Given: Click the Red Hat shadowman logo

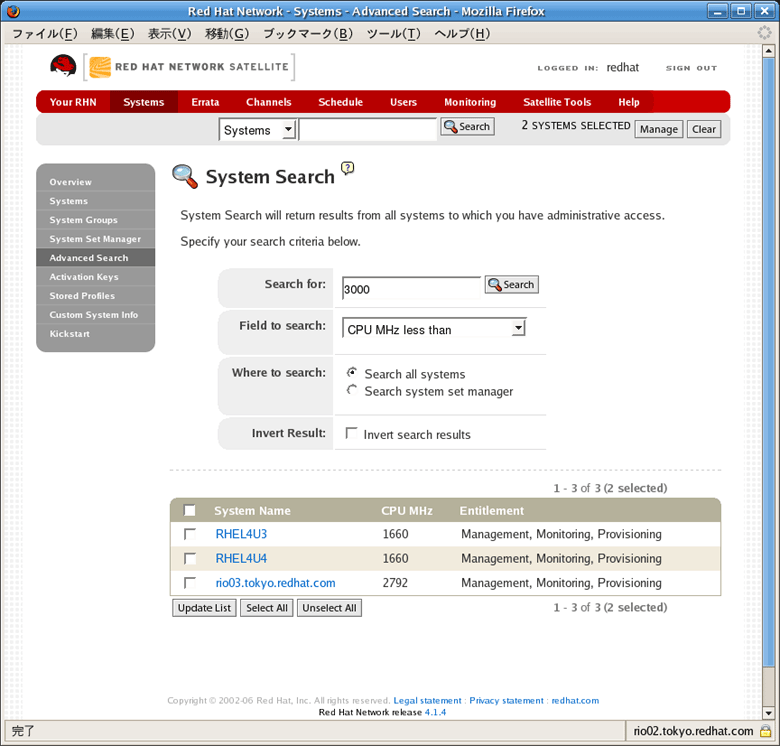Looking at the screenshot, I should coord(63,66).
